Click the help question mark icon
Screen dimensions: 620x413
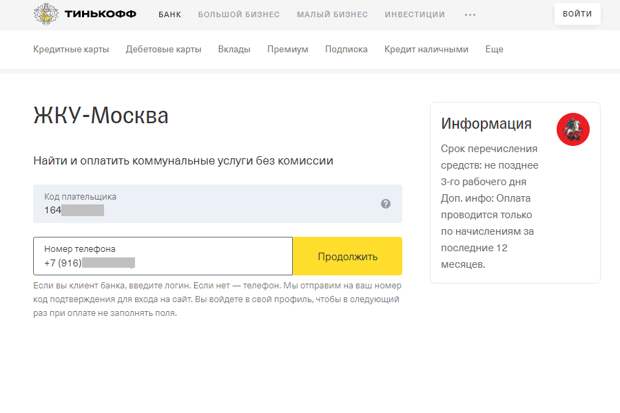coord(386,204)
